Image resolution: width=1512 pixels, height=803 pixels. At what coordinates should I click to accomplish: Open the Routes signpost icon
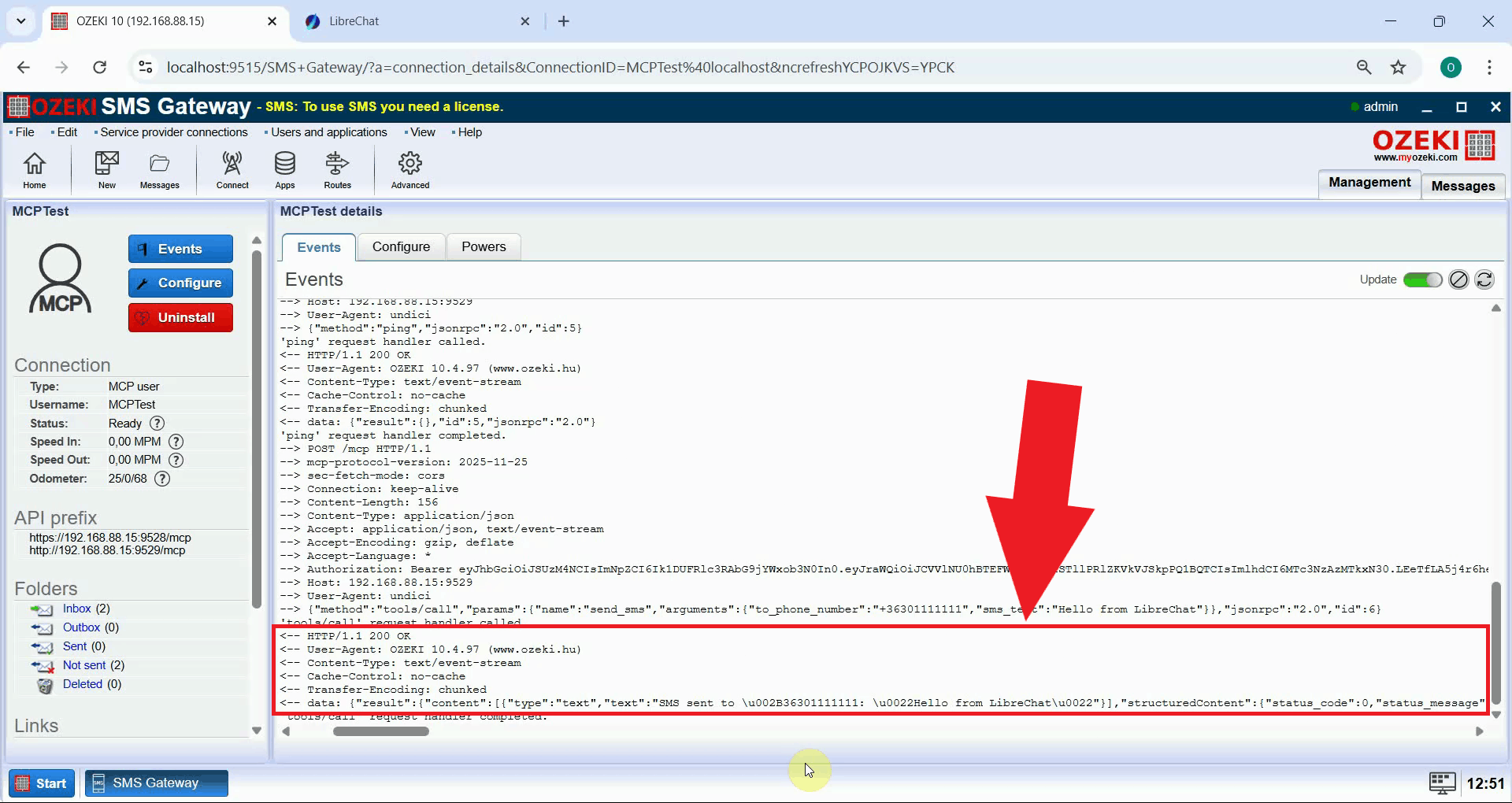pos(337,170)
